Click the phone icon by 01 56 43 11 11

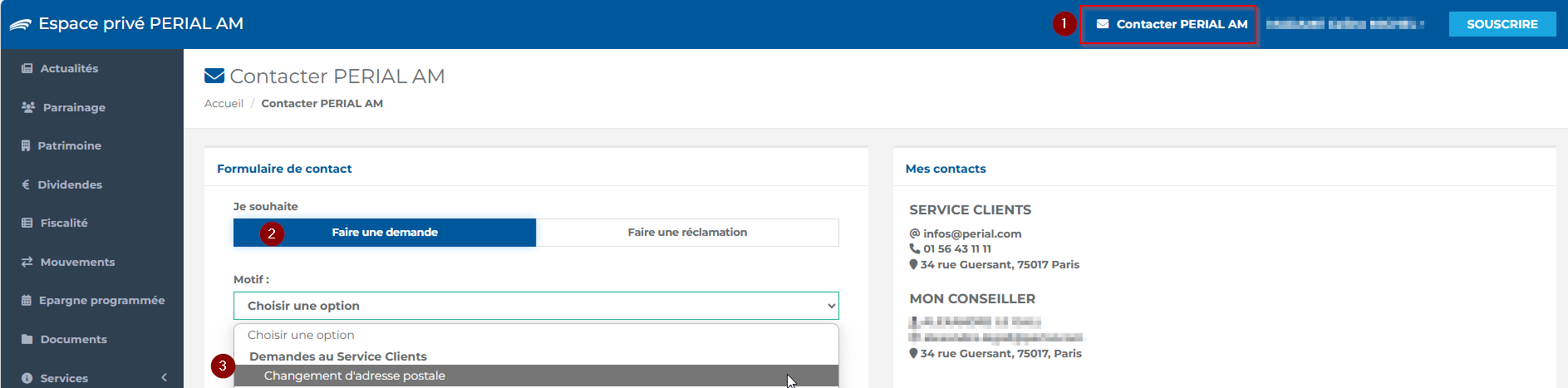[x=915, y=248]
